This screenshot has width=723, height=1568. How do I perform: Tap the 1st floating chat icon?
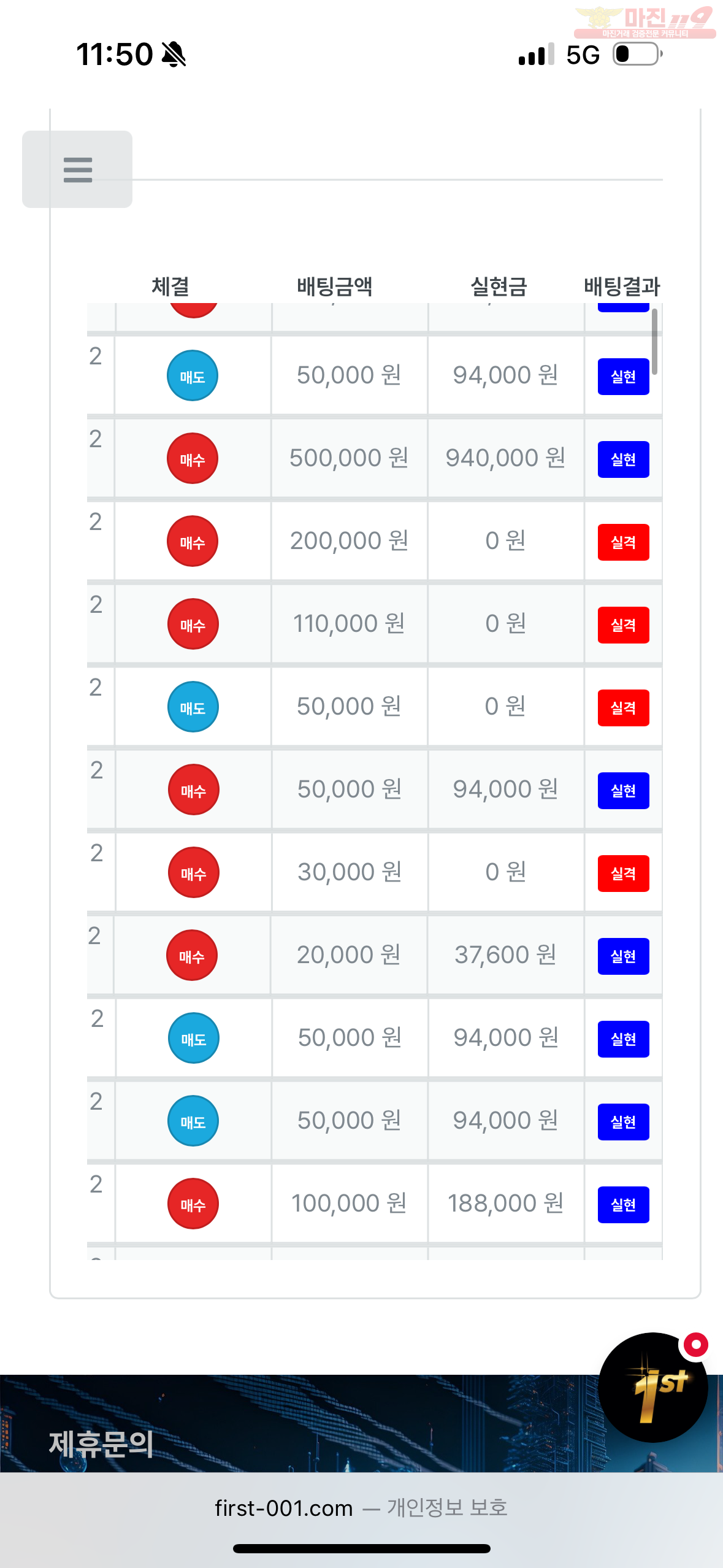coord(653,1387)
